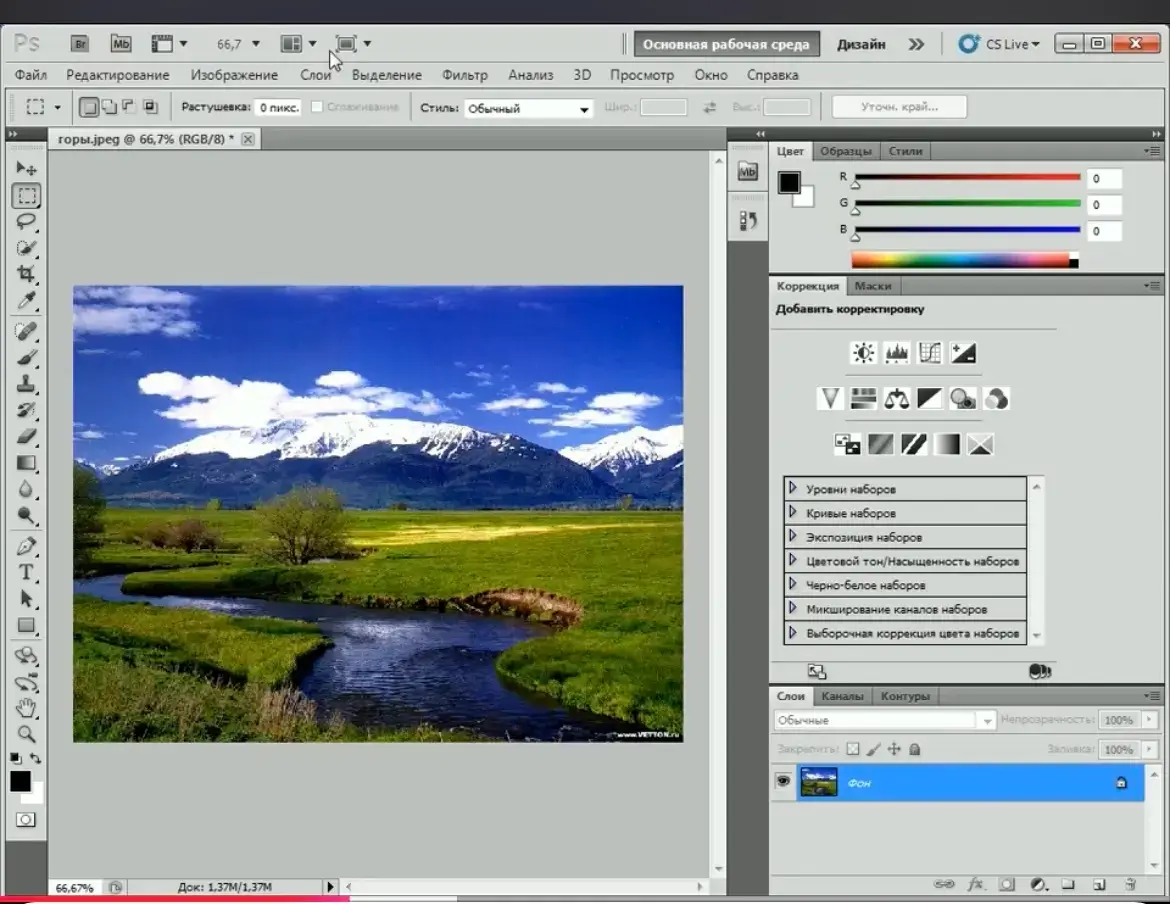Select the Zoom magnifier tool
Viewport: 1170px width, 904px height.
point(26,734)
